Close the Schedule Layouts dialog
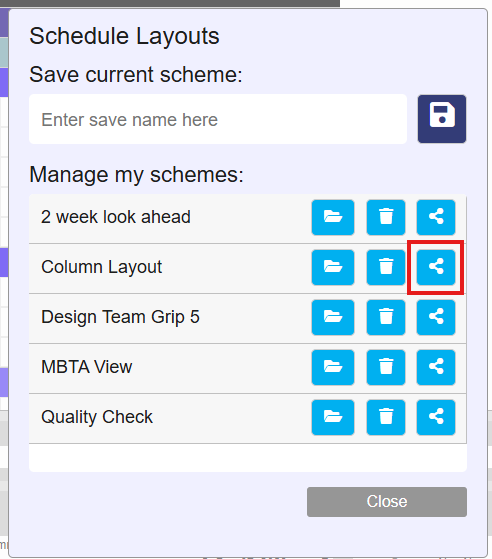 pyautogui.click(x=387, y=502)
